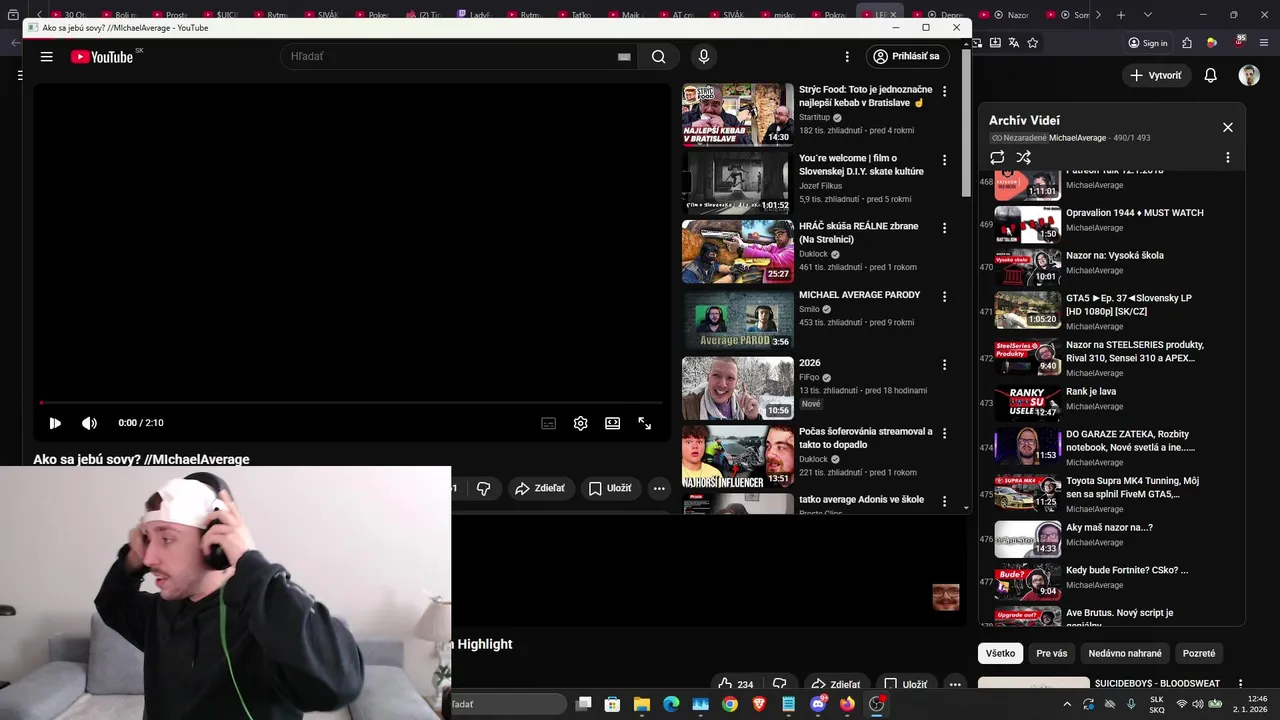This screenshot has height=720, width=1280.
Task: Open MichaelAverage channel link in playlist header
Action: point(1077,138)
